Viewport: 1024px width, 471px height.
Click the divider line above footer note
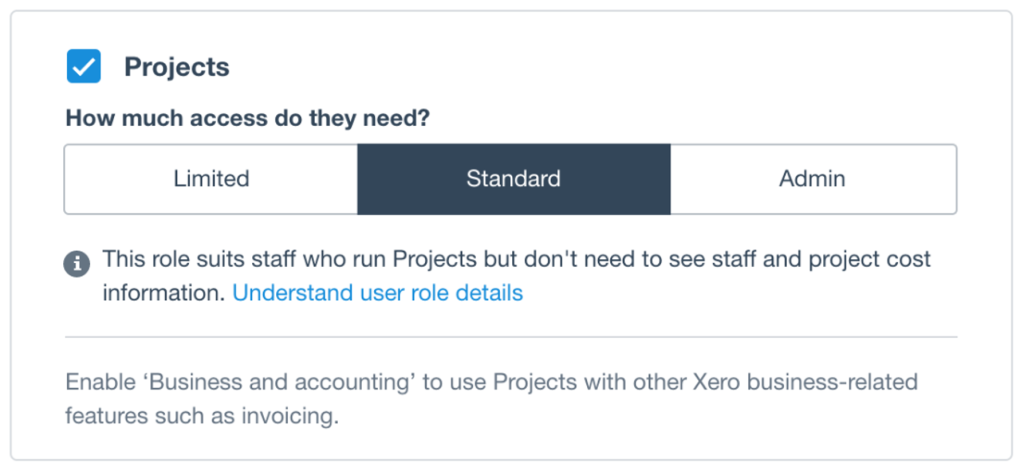coord(511,337)
